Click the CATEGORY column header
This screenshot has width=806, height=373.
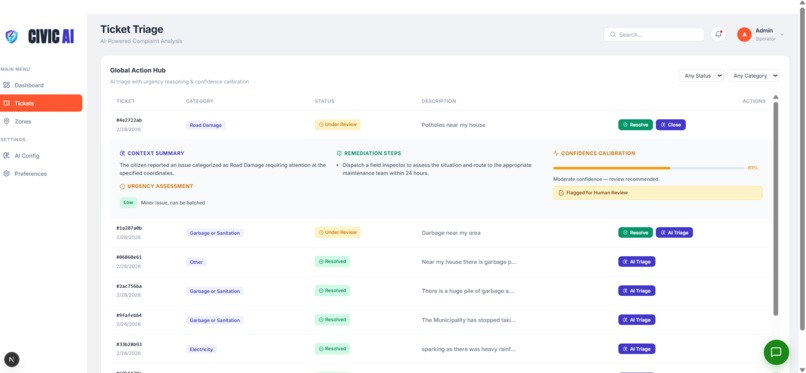[199, 101]
